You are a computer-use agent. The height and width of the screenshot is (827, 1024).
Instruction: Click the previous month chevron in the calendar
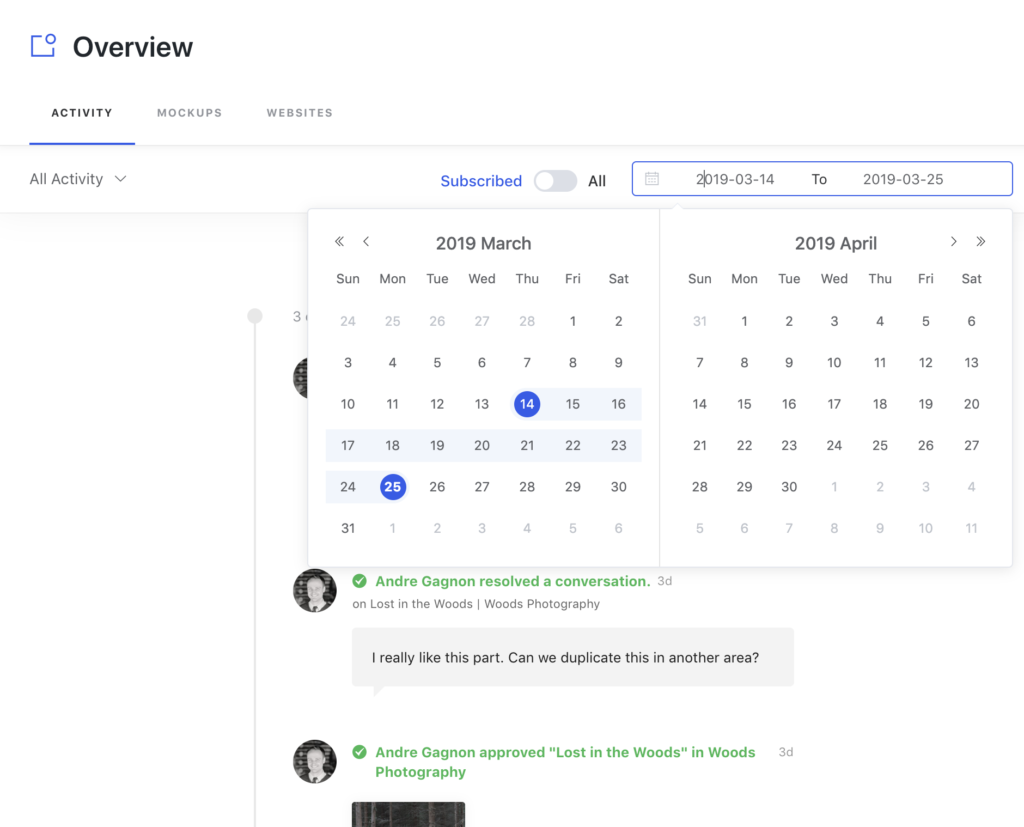point(366,241)
